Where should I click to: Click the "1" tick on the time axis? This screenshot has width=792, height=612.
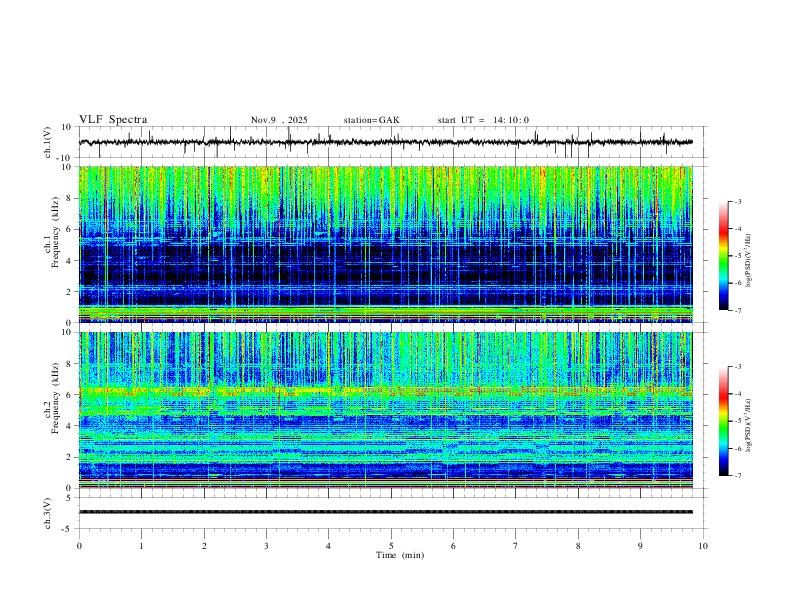141,546
